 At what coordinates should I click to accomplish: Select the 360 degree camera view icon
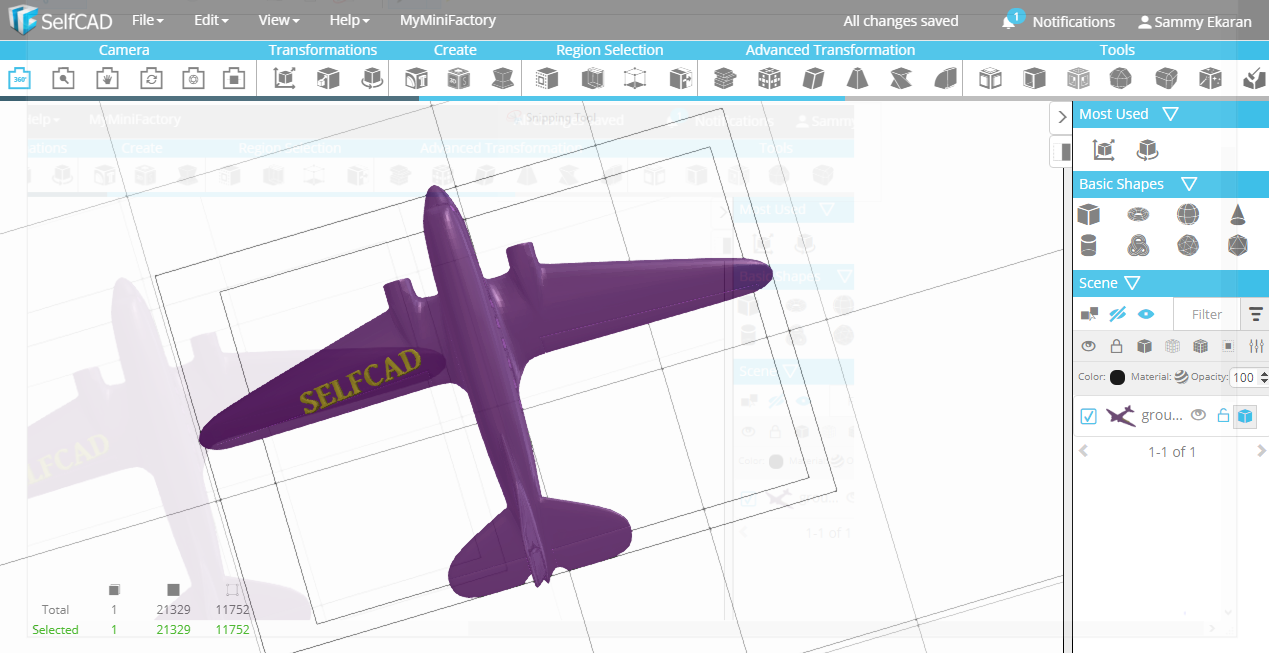[x=19, y=78]
